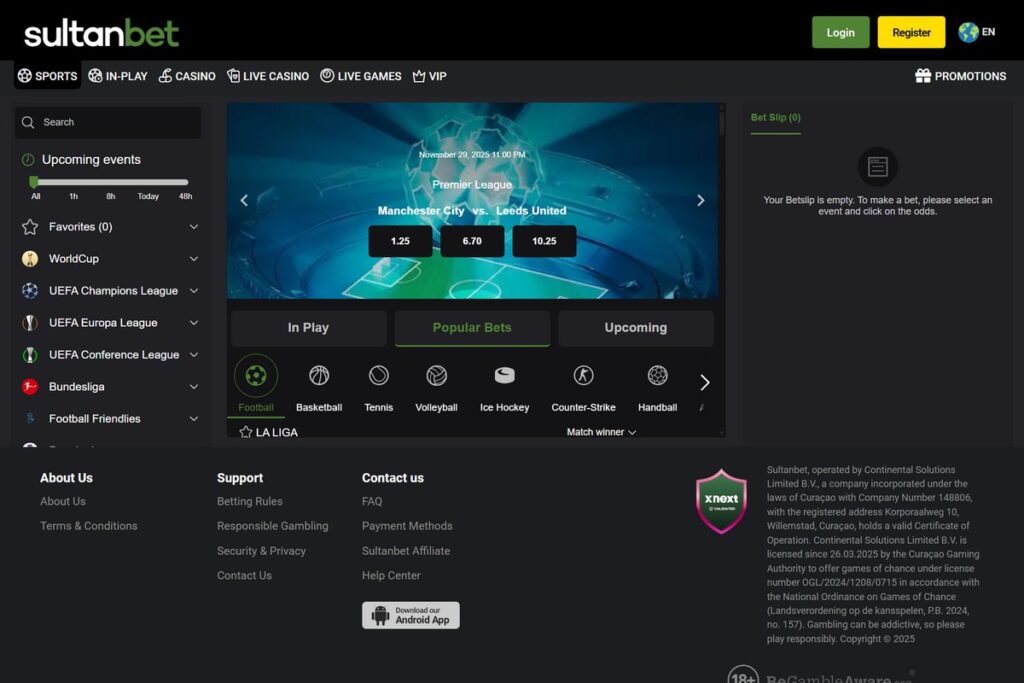Click the search magnifier icon

click(27, 122)
